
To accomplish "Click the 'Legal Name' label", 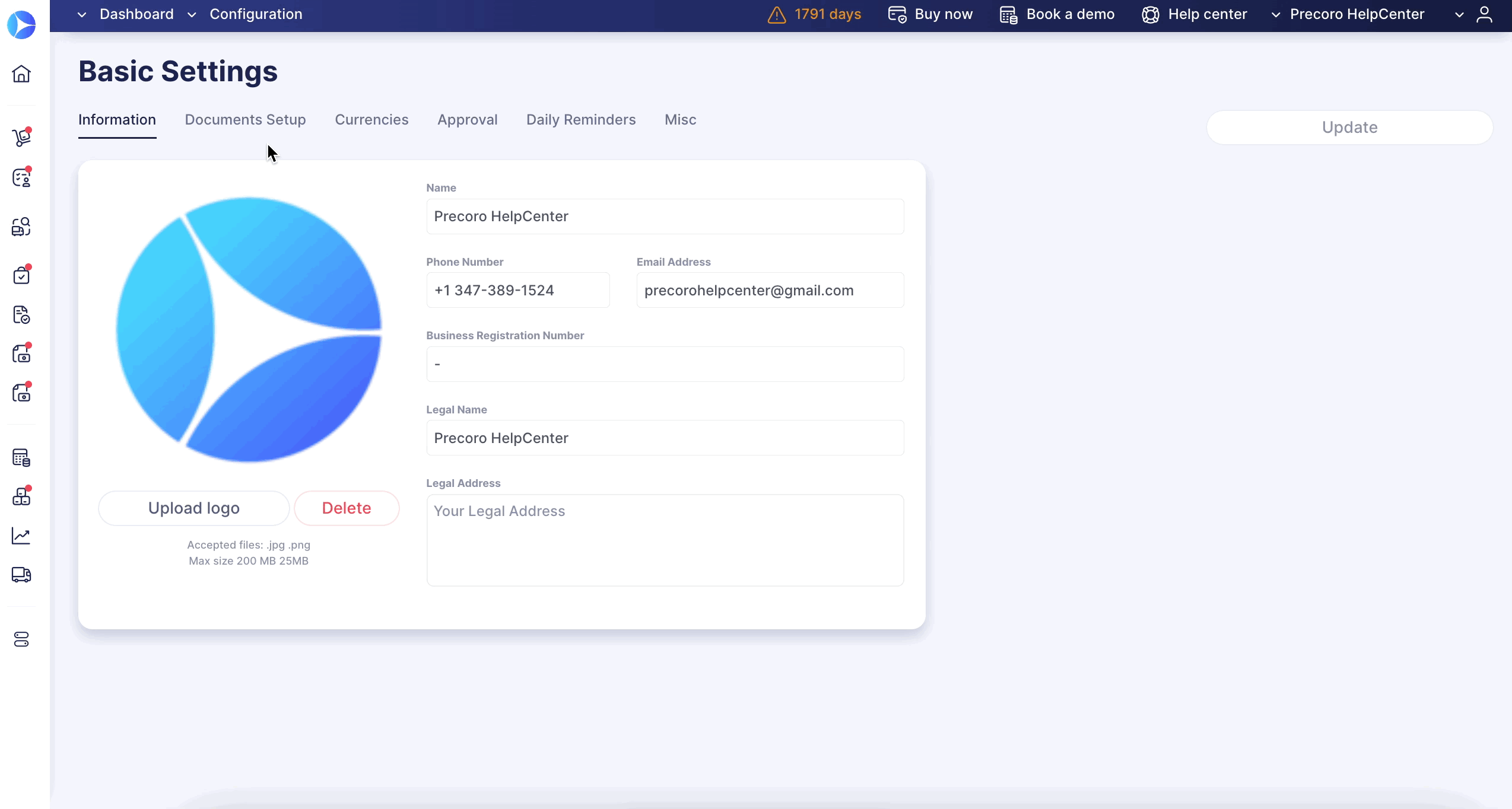I will pyautogui.click(x=456, y=409).
